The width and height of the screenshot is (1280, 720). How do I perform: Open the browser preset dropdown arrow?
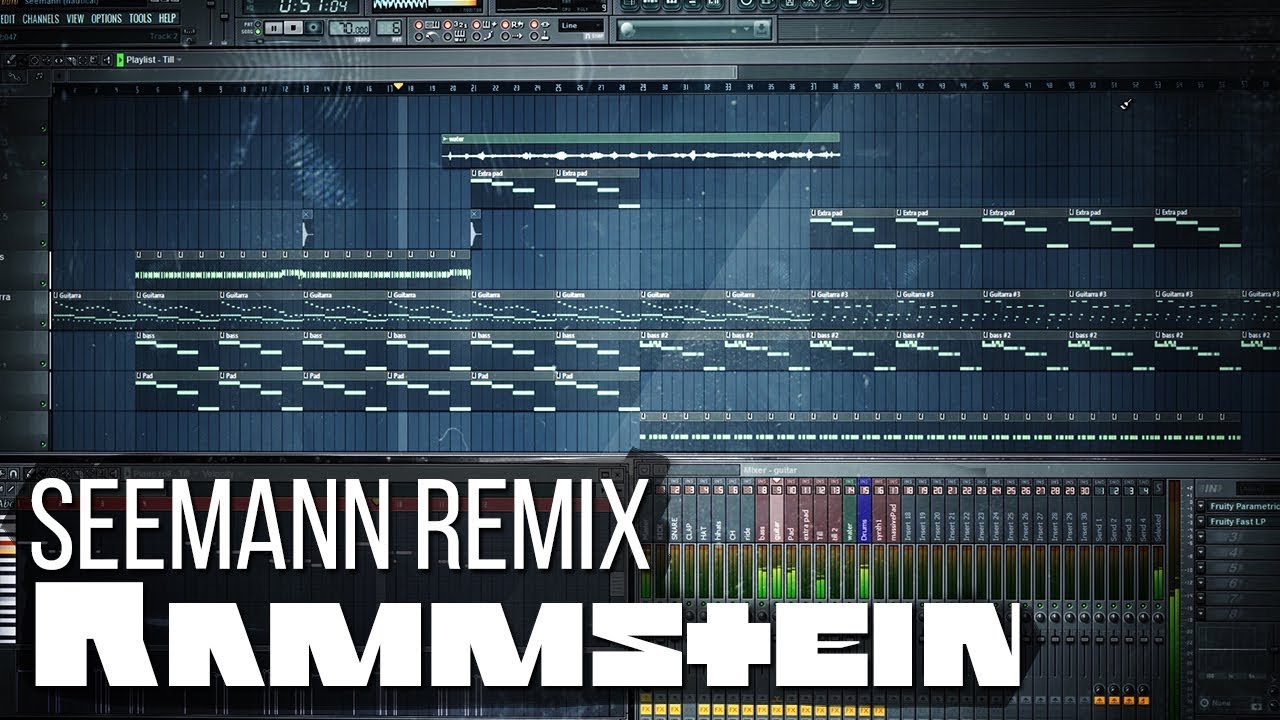pos(746,29)
